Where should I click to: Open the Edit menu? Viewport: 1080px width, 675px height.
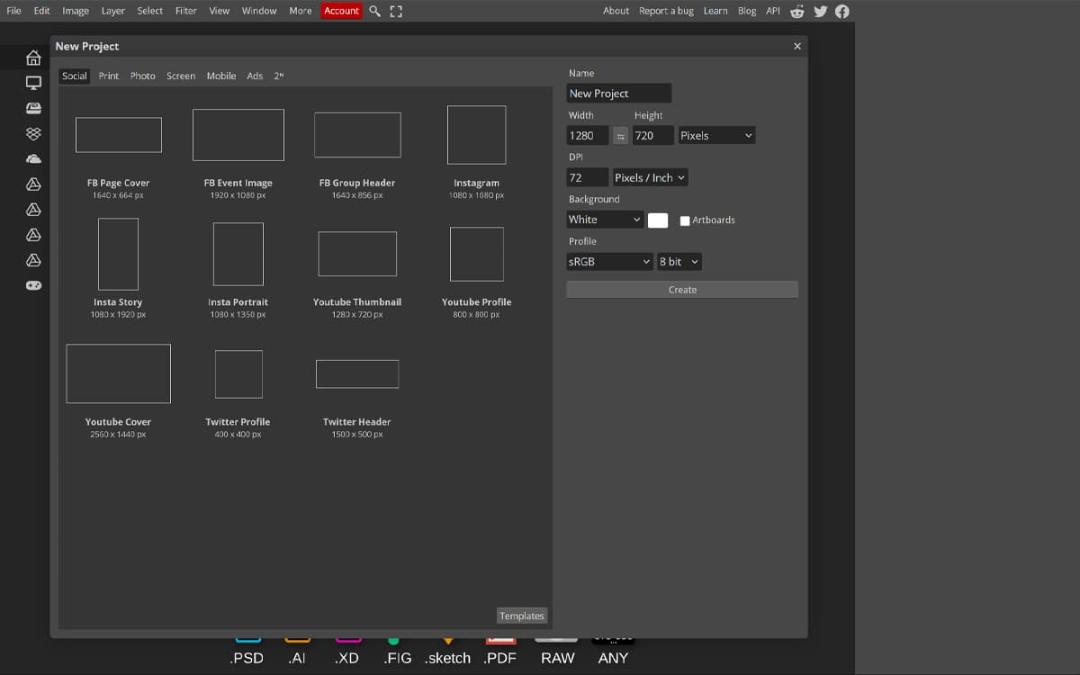41,11
